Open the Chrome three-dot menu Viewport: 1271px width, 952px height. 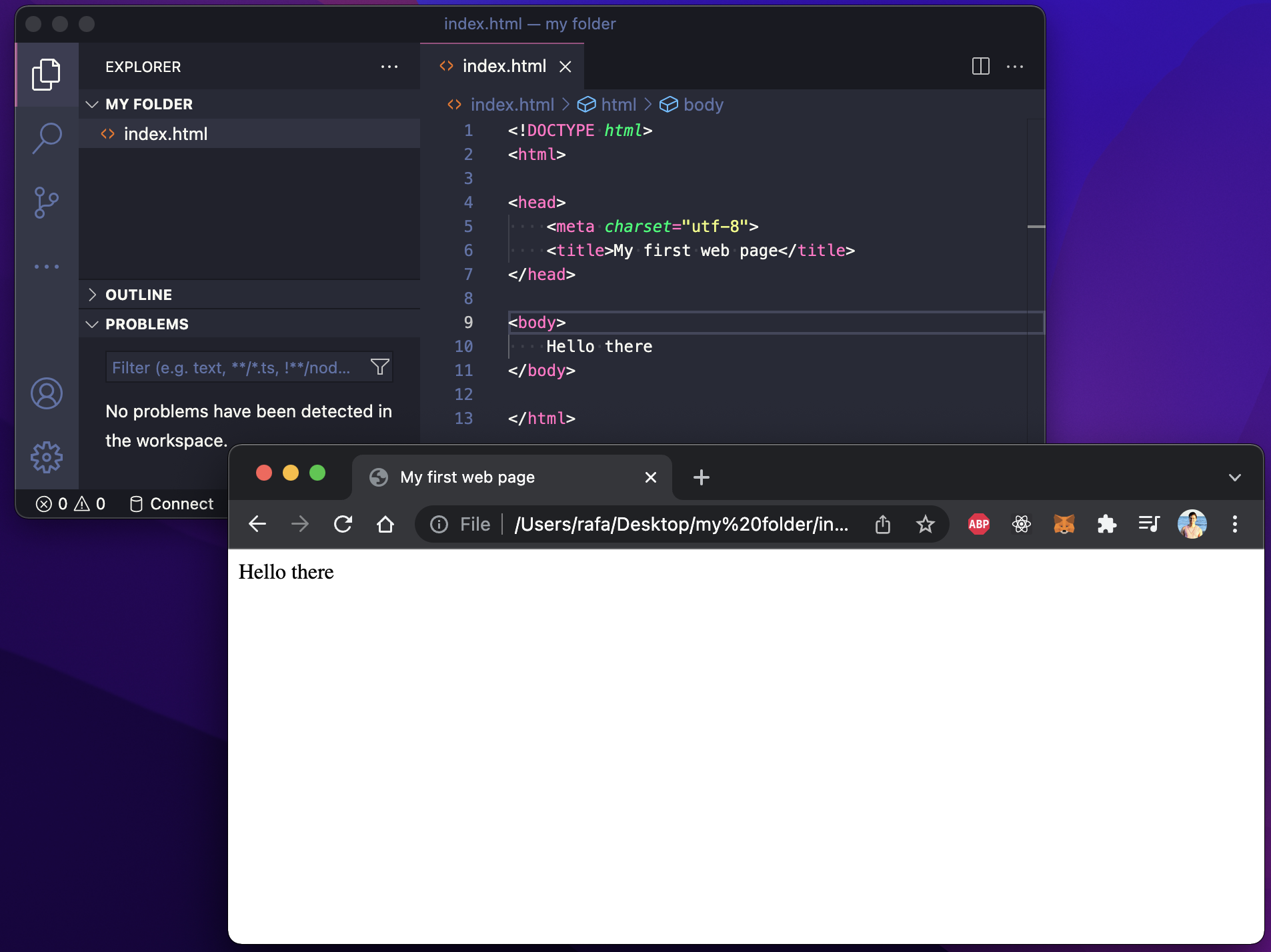click(x=1235, y=525)
